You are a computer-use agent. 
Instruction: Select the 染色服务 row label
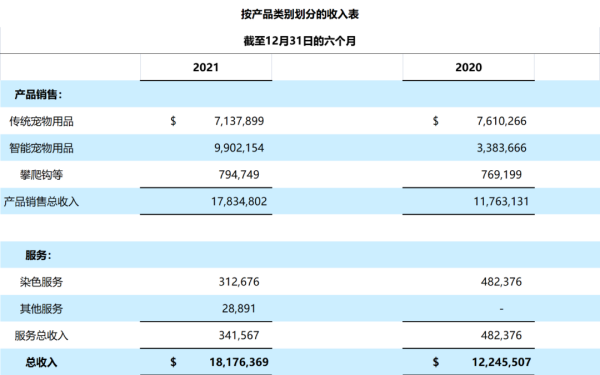[41, 282]
